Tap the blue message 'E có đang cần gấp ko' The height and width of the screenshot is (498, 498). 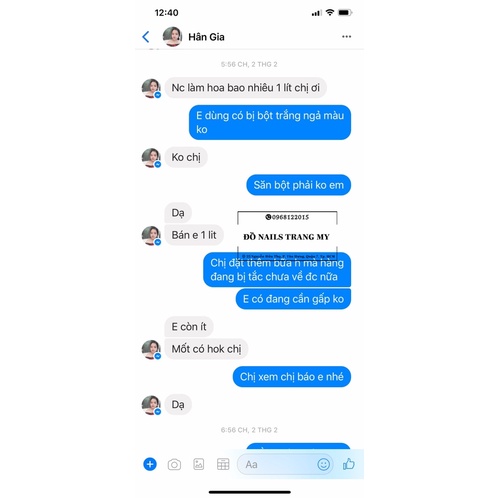tap(293, 299)
